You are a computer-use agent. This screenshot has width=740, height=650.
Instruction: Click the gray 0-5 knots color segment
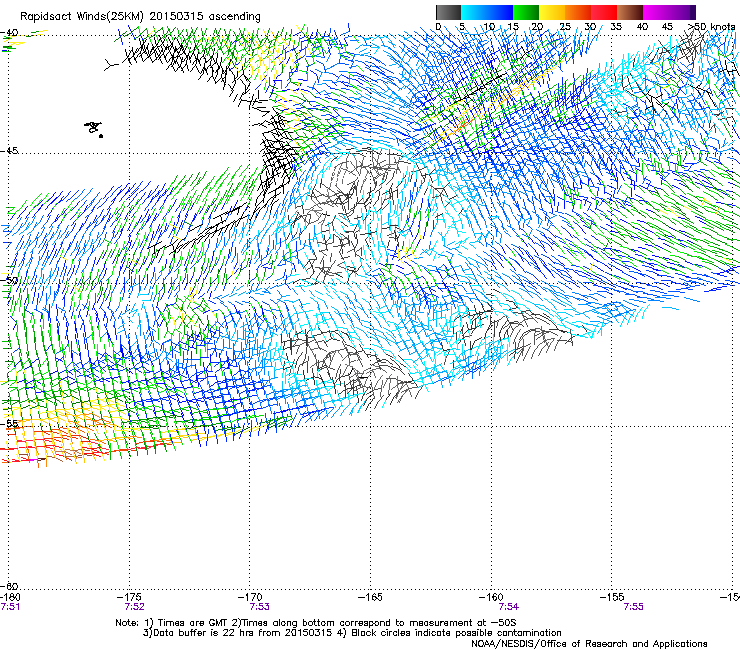[448, 12]
